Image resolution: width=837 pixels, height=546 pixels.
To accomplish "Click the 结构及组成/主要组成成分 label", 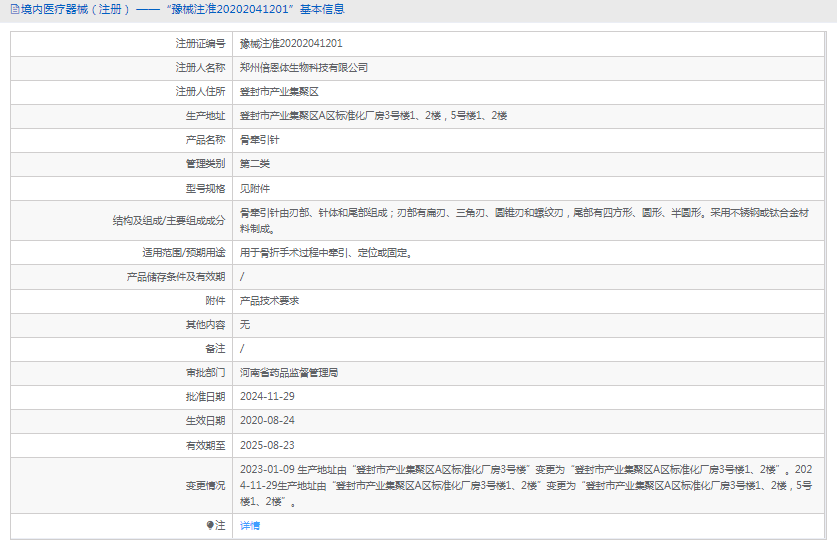I will (169, 220).
